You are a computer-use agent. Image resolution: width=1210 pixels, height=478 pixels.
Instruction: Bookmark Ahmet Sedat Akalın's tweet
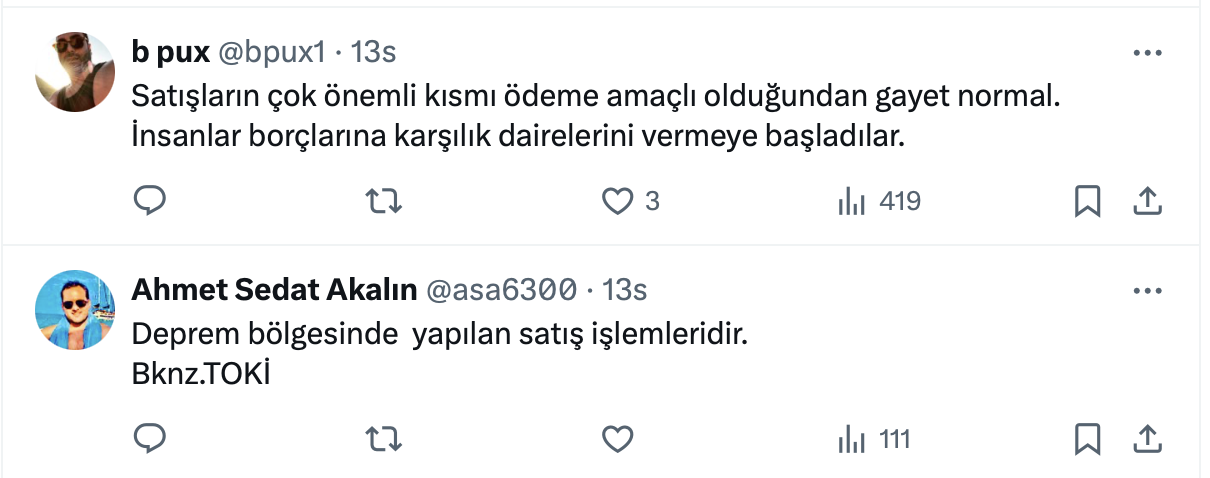1087,438
